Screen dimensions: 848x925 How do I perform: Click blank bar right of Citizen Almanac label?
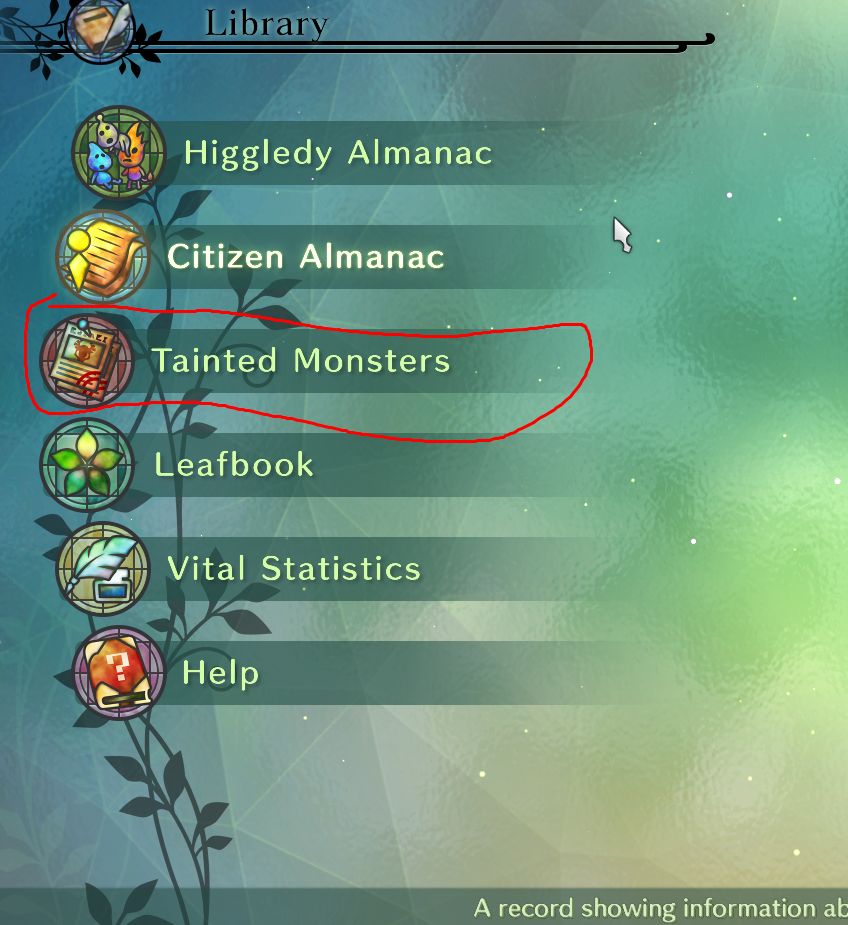(x=519, y=257)
